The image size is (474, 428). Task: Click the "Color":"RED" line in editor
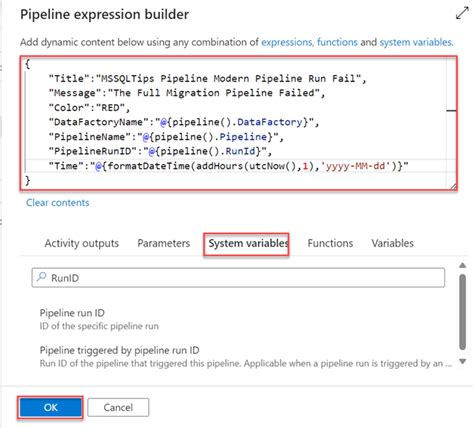pos(89,108)
